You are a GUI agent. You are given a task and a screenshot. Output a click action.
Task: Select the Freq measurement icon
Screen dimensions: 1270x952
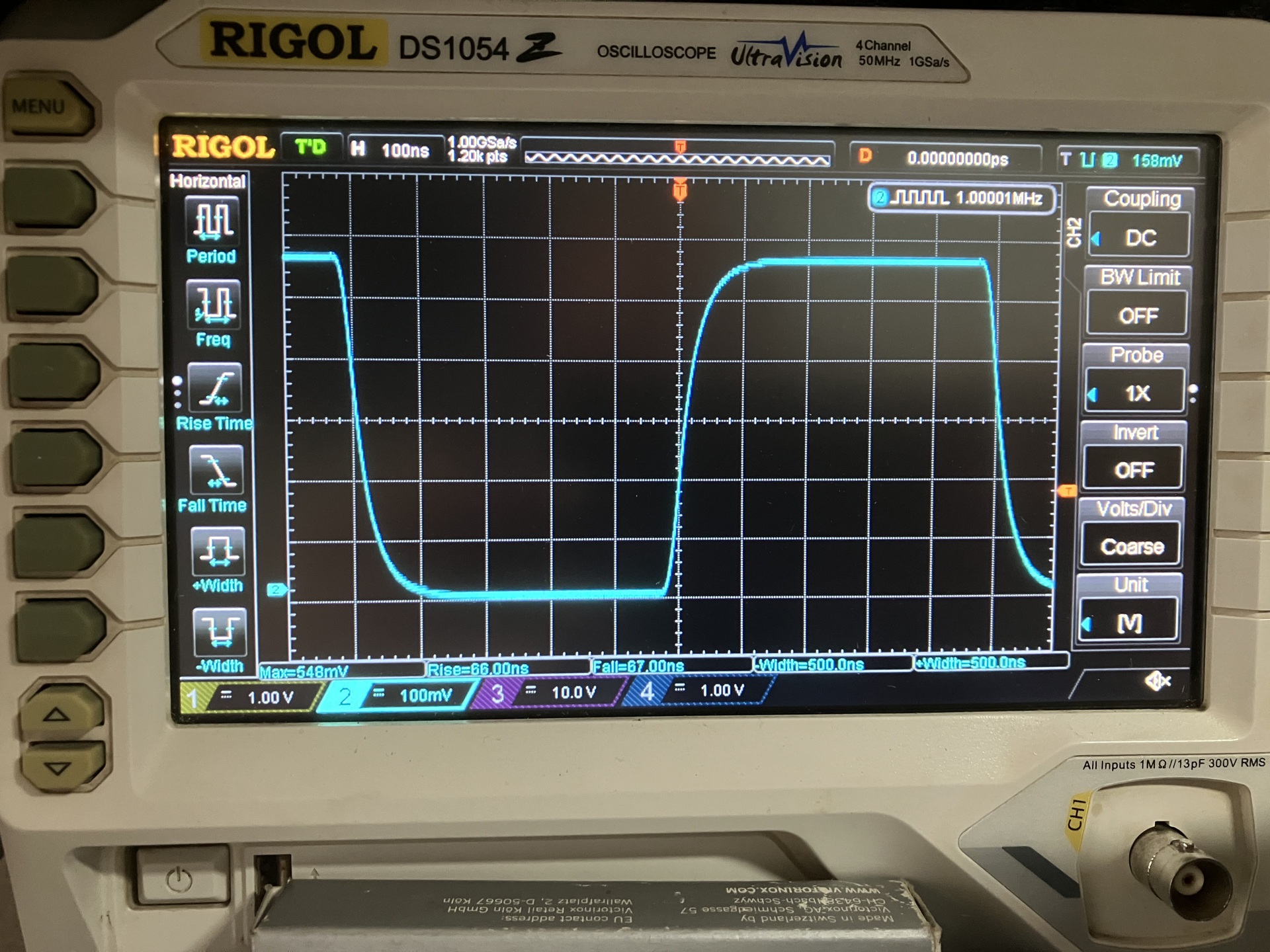[214, 305]
